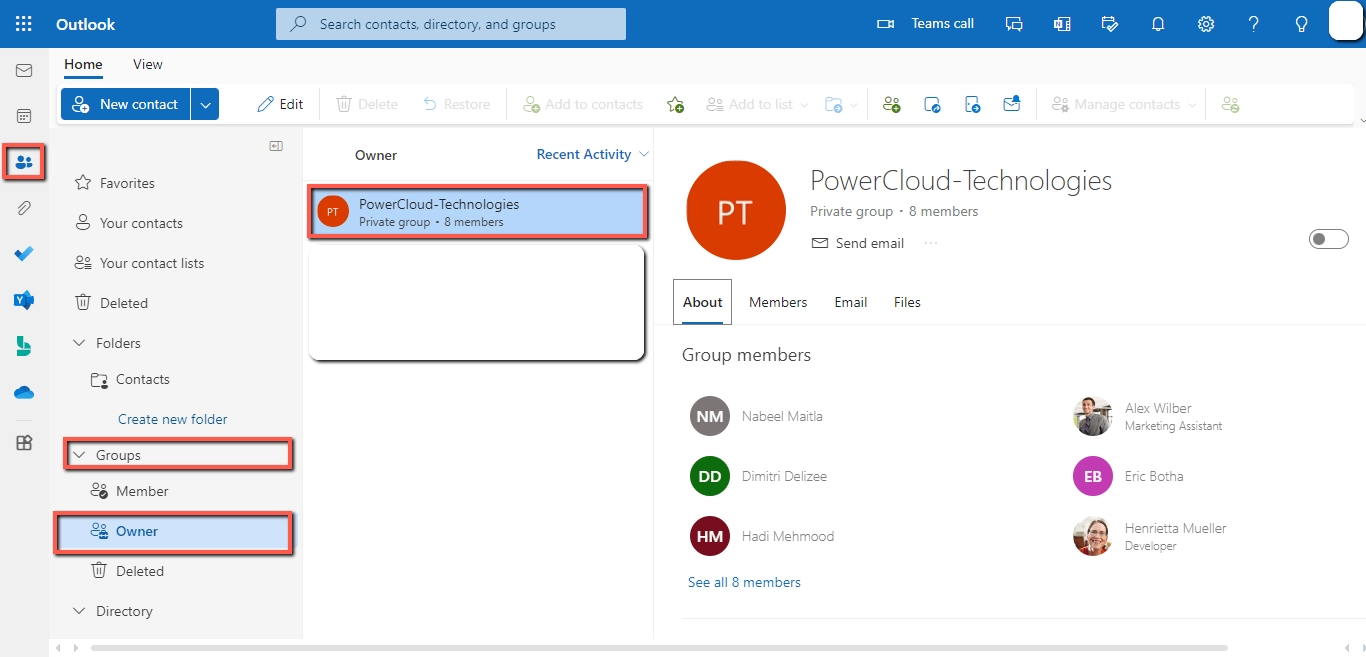The width and height of the screenshot is (1366, 657).
Task: Click the toolbar icon with blue arrow badge
Action: [x=932, y=104]
